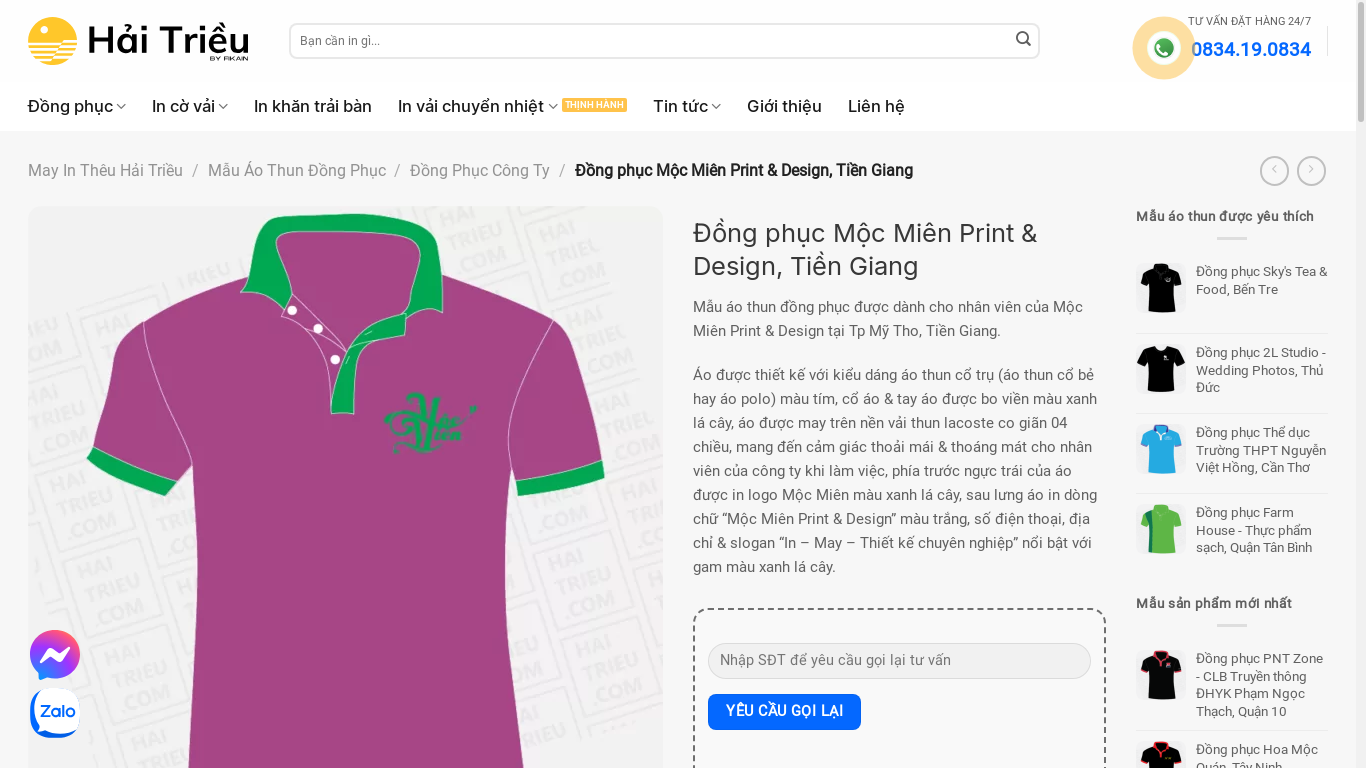Click Mẫu sản phẩm mới nhất heading
This screenshot has width=1366, height=768.
[x=1214, y=603]
